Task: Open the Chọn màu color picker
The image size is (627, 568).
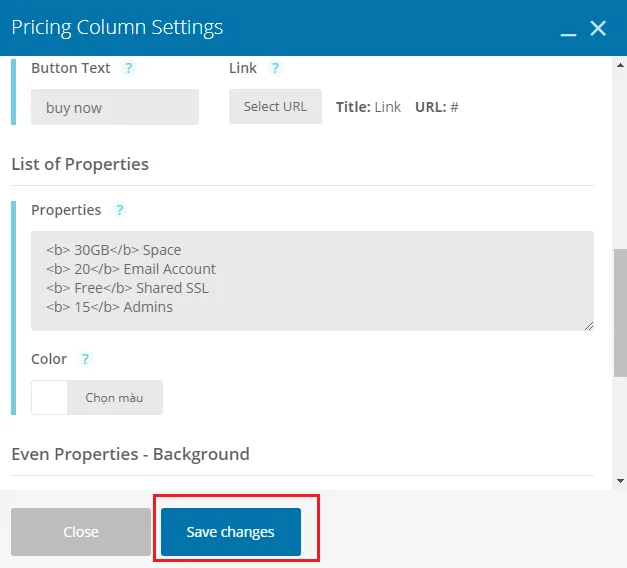Action: 114,398
